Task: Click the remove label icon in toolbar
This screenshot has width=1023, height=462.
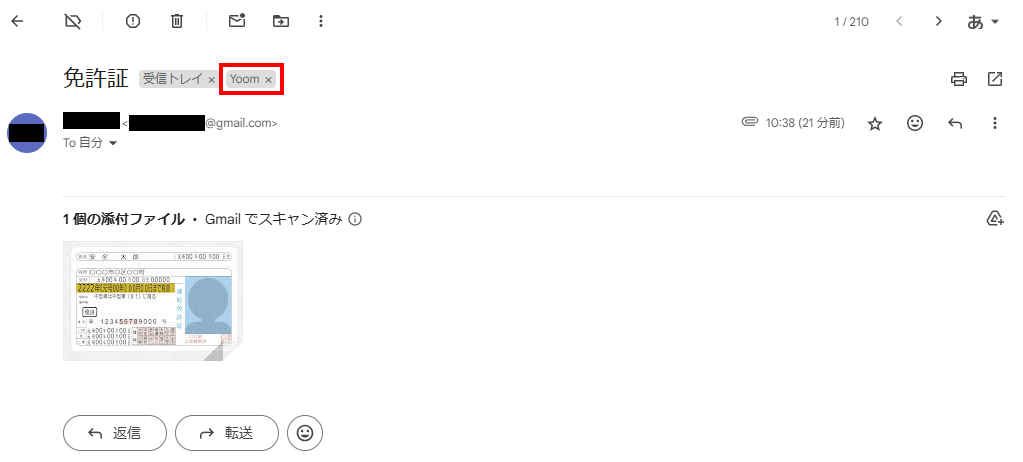Action: pos(73,22)
